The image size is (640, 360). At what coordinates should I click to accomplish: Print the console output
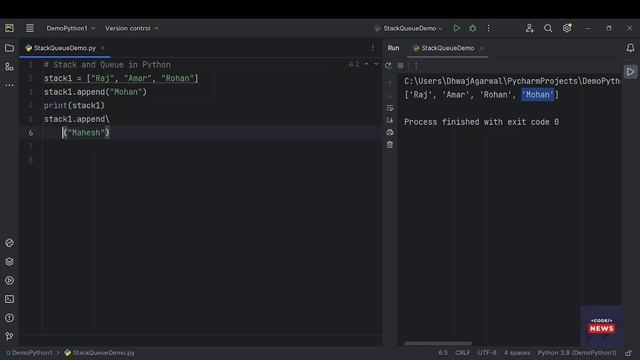pos(390,133)
